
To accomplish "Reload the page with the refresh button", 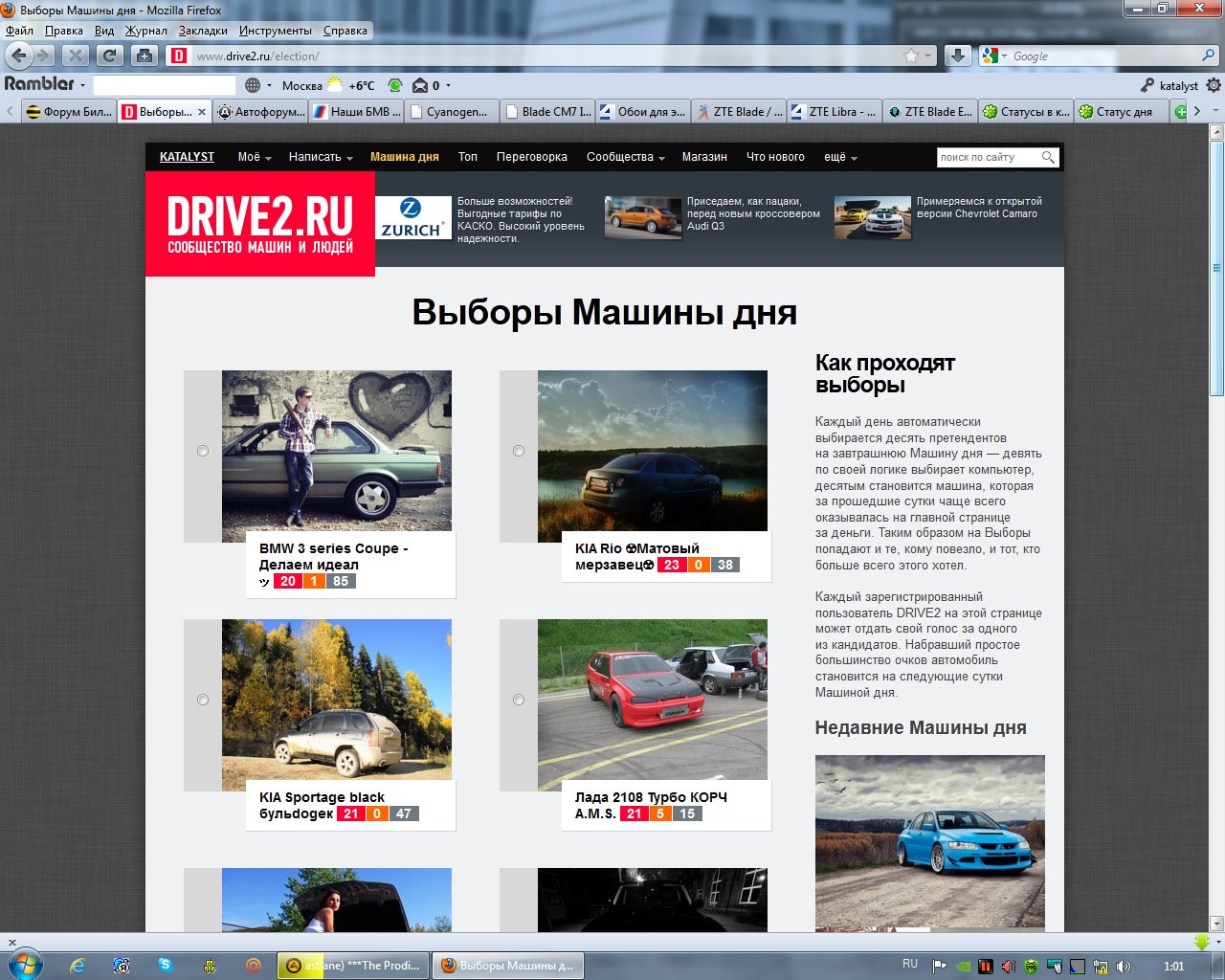I will (x=110, y=56).
